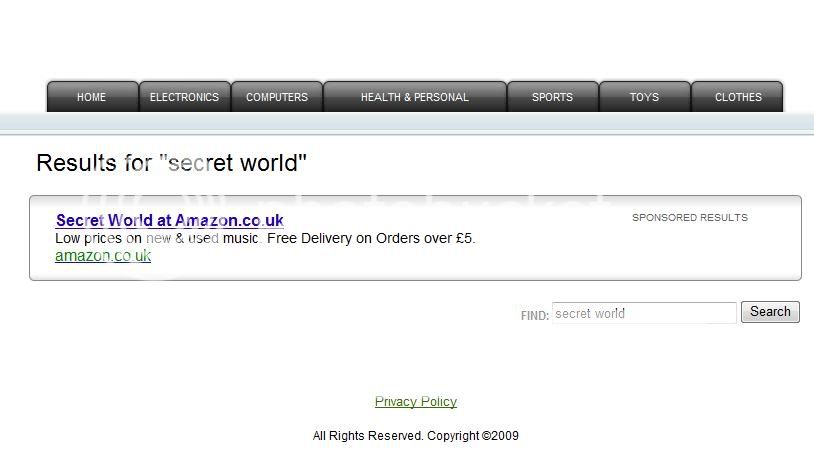Browse the CLOTHES category tab

pyautogui.click(x=738, y=97)
